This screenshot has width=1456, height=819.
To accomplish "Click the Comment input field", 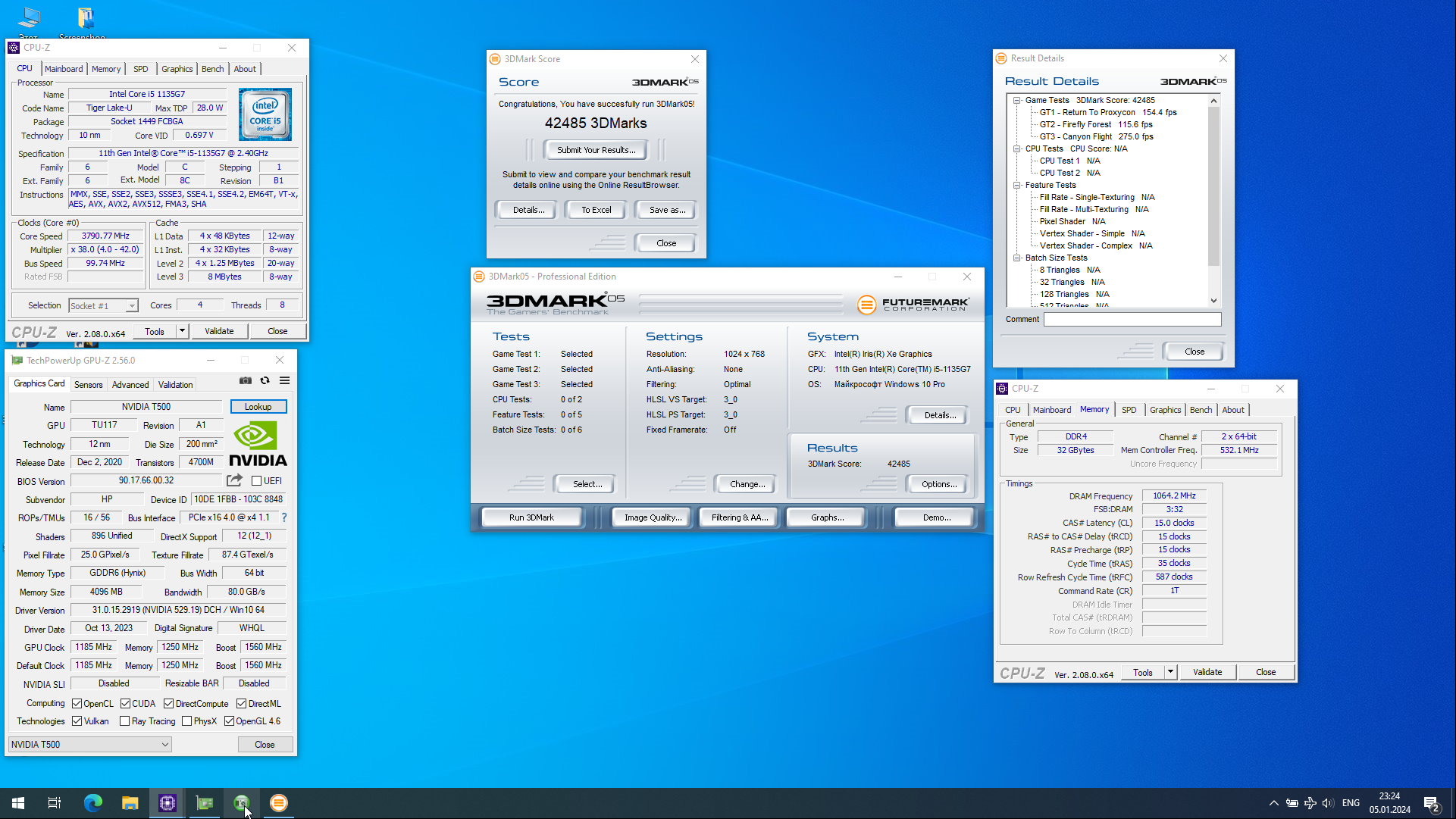I will pos(1132,319).
